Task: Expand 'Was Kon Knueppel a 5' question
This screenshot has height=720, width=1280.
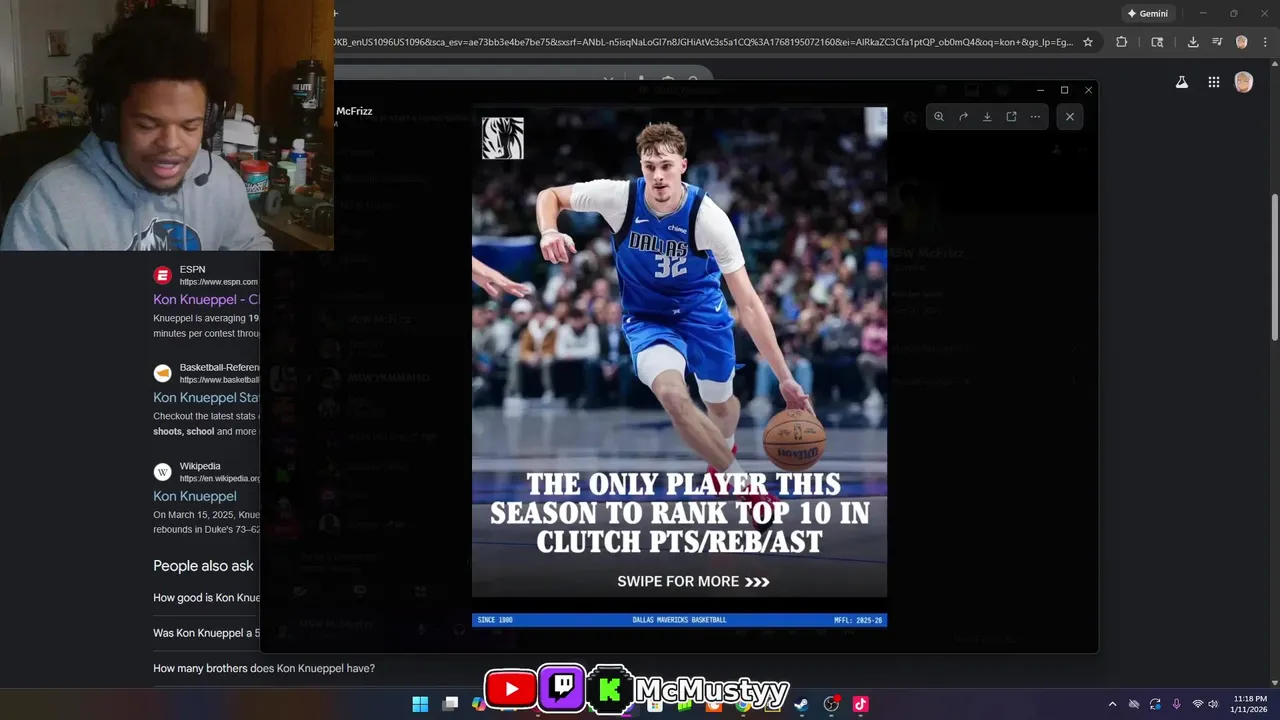Action: (x=206, y=633)
